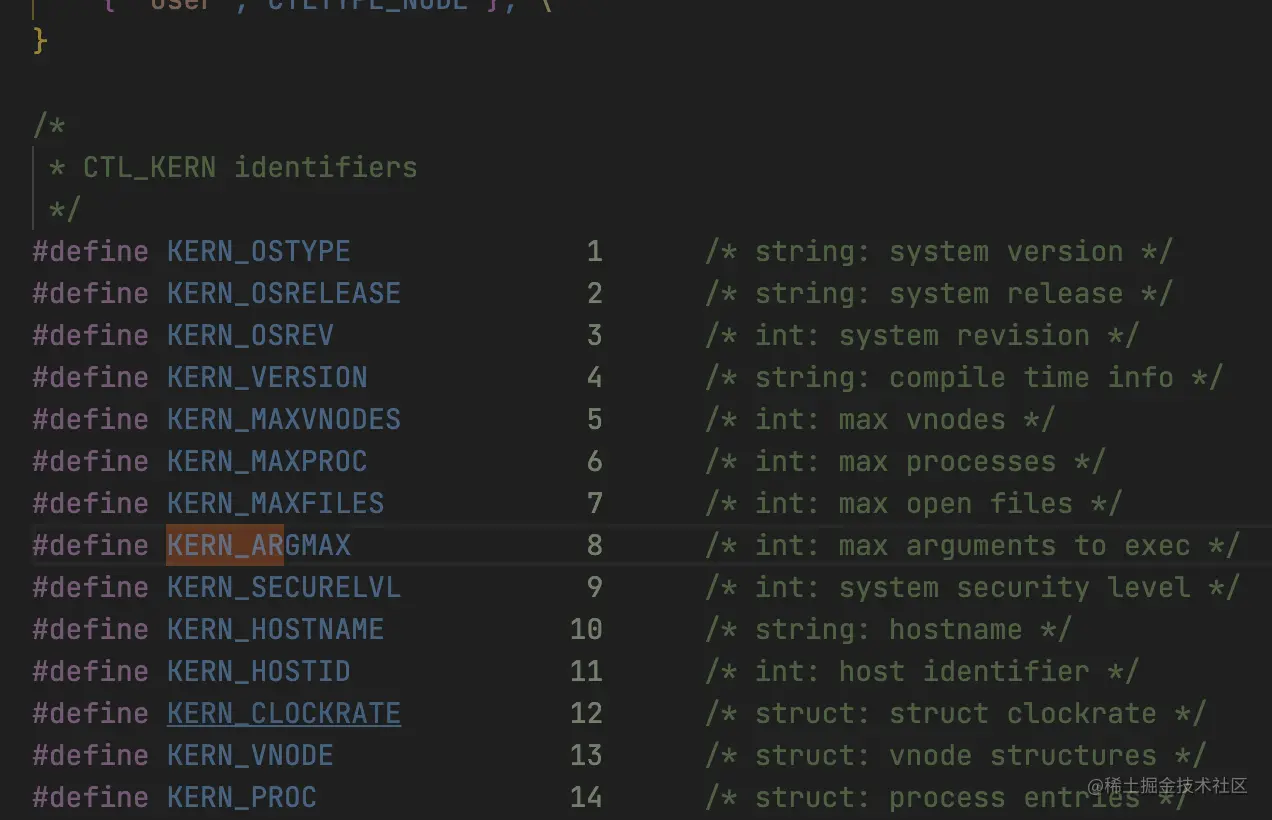Click the comment 'string: compile time info'
The width and height of the screenshot is (1272, 820).
[x=964, y=377]
